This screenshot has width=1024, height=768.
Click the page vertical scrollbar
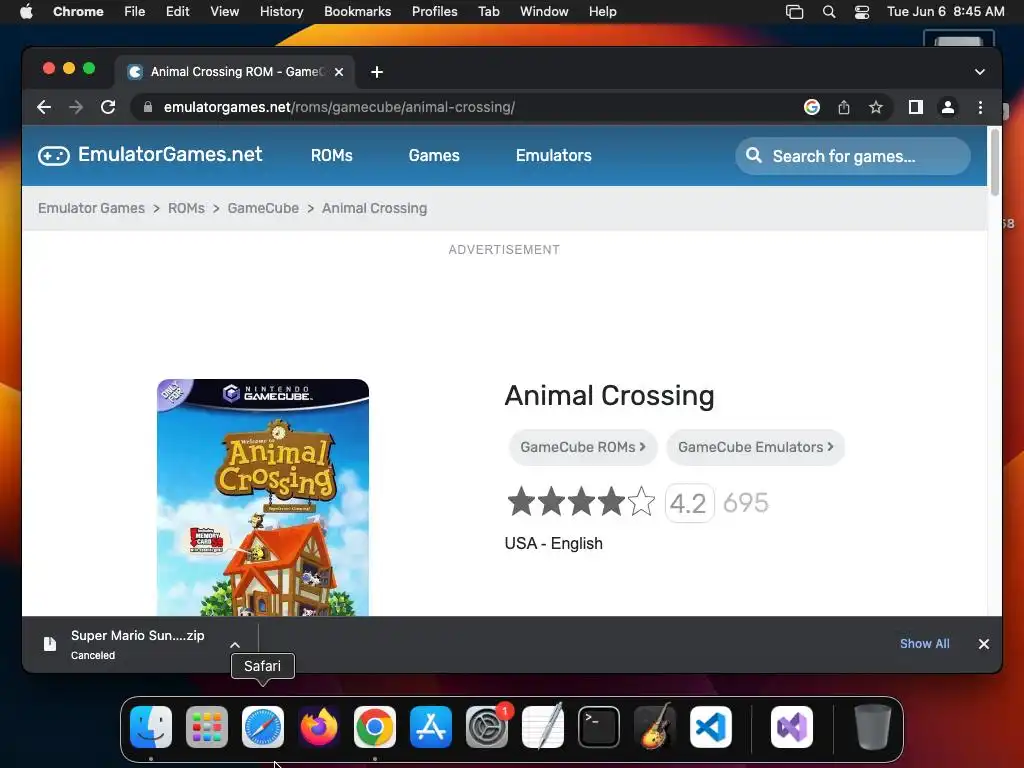995,162
